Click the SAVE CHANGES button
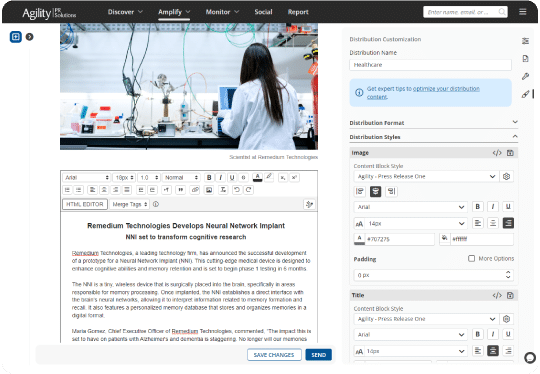The width and height of the screenshot is (540, 374). point(274,355)
